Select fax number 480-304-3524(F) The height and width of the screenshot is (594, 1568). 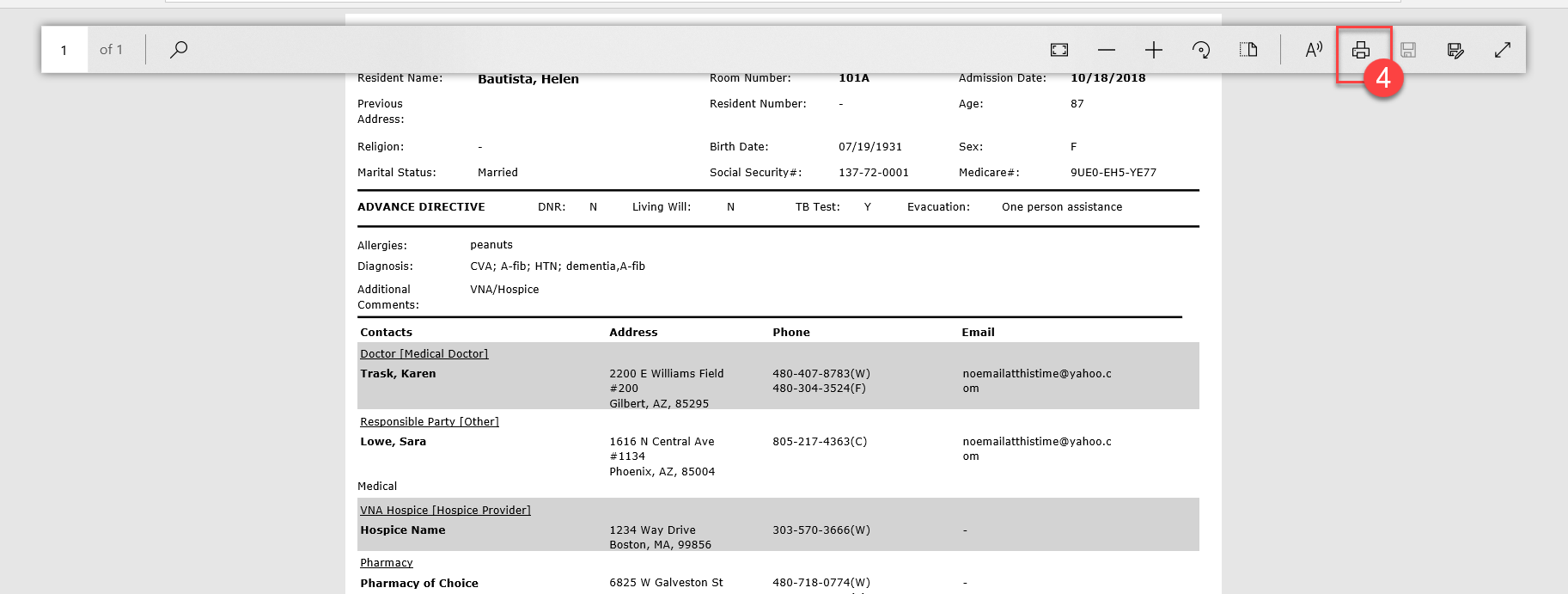[819, 388]
